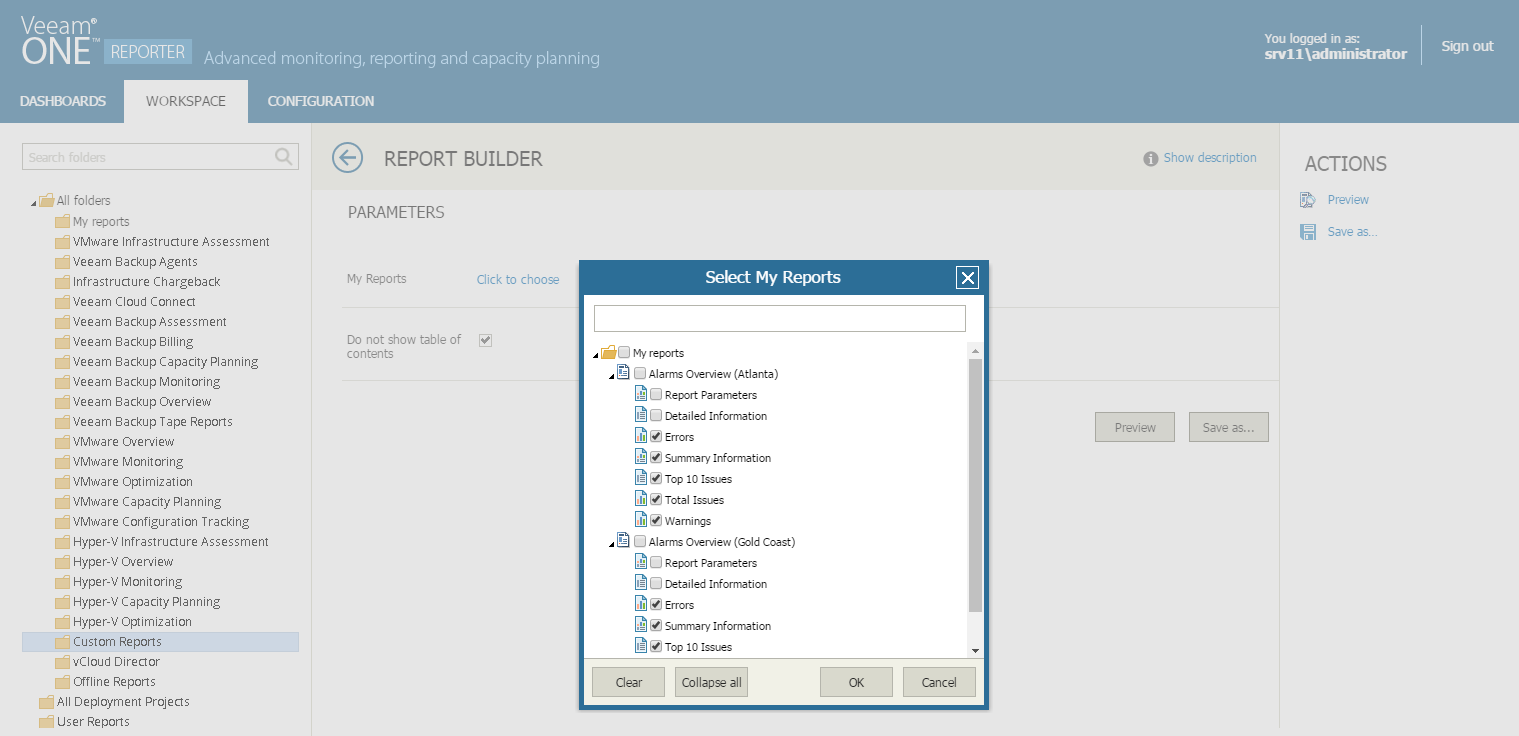Viewport: 1519px width, 736px height.
Task: Click the User Reports folder icon
Action: click(x=46, y=722)
